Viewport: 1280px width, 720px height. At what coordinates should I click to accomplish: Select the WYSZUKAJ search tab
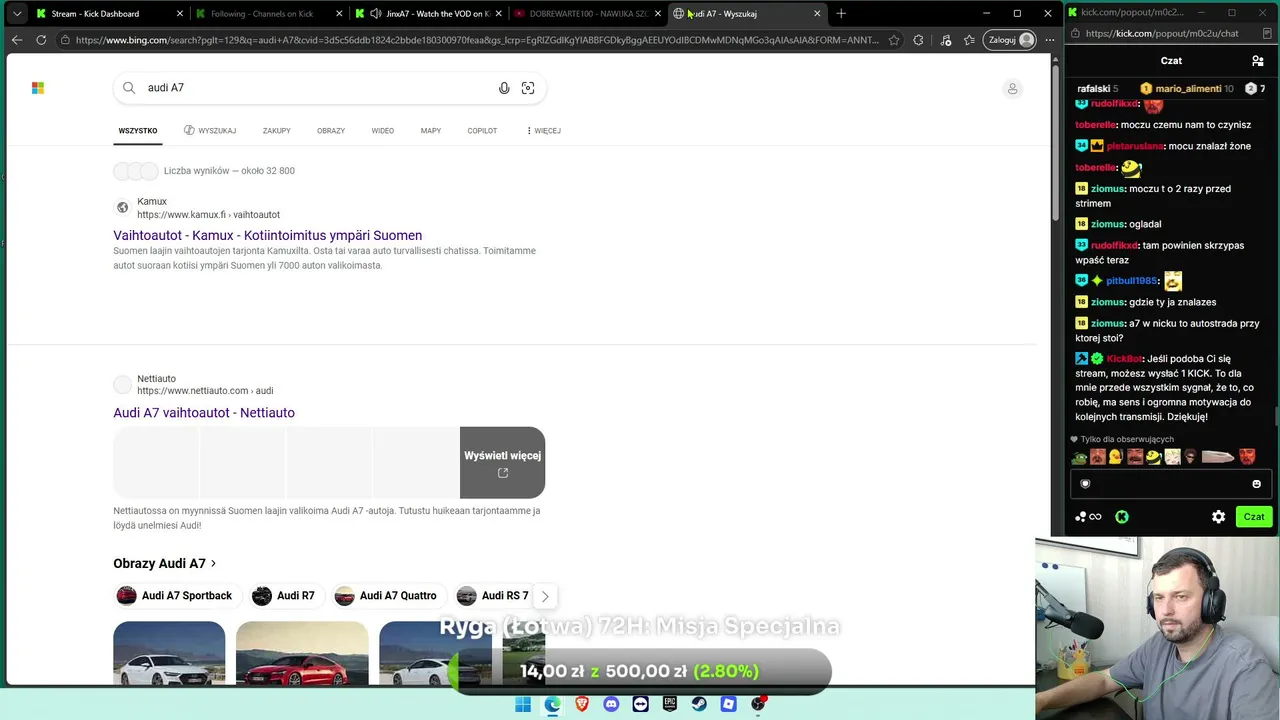(x=210, y=131)
